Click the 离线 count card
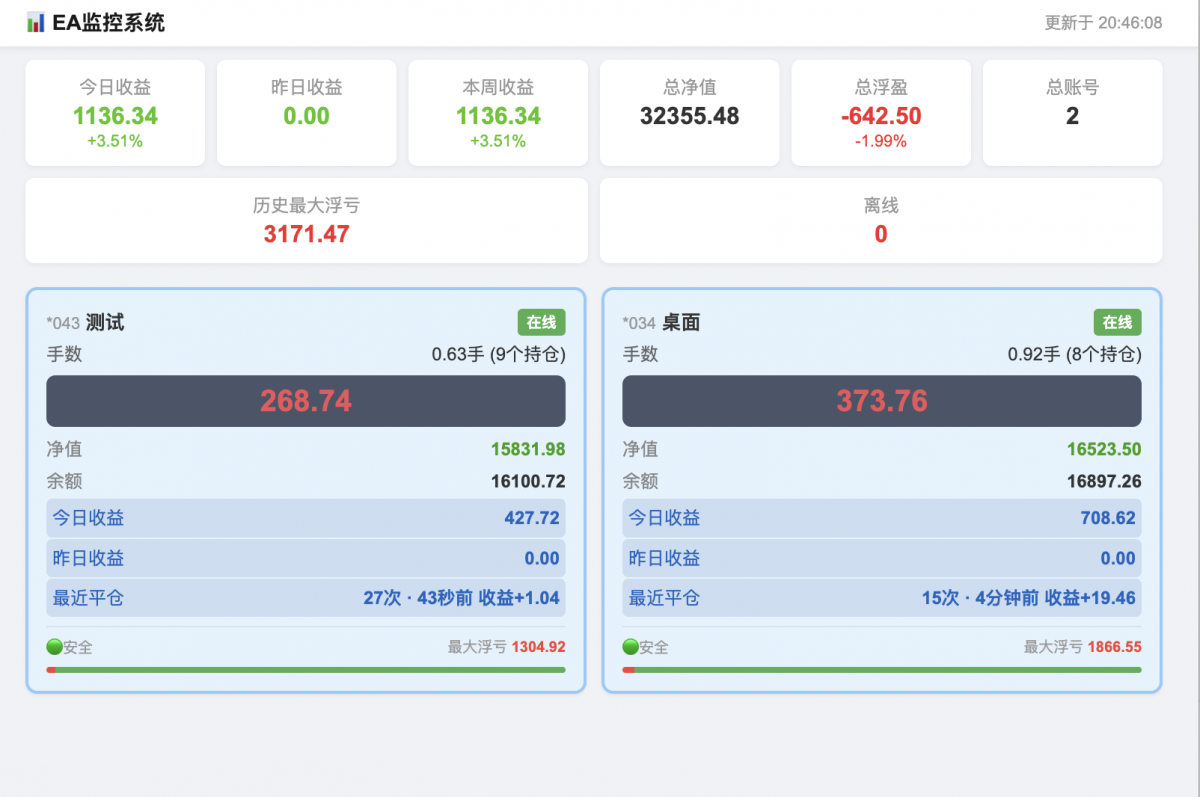1200x797 pixels. [x=881, y=221]
